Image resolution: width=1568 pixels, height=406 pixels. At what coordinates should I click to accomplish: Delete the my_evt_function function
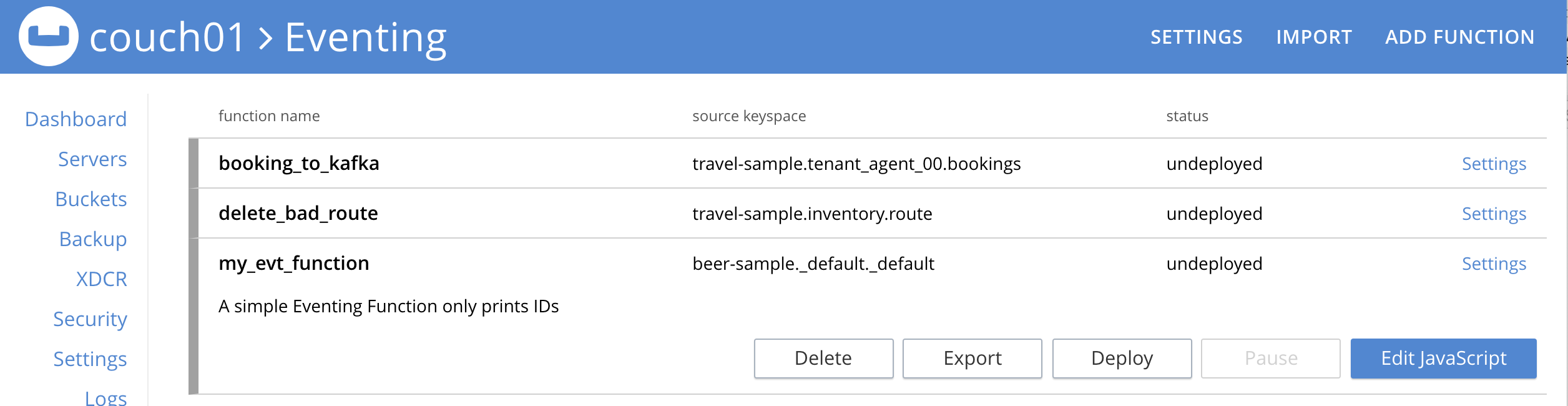pos(823,358)
